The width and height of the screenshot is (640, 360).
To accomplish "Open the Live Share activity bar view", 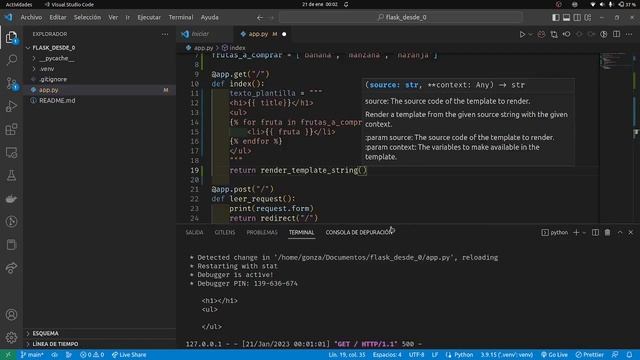I will (x=11, y=268).
